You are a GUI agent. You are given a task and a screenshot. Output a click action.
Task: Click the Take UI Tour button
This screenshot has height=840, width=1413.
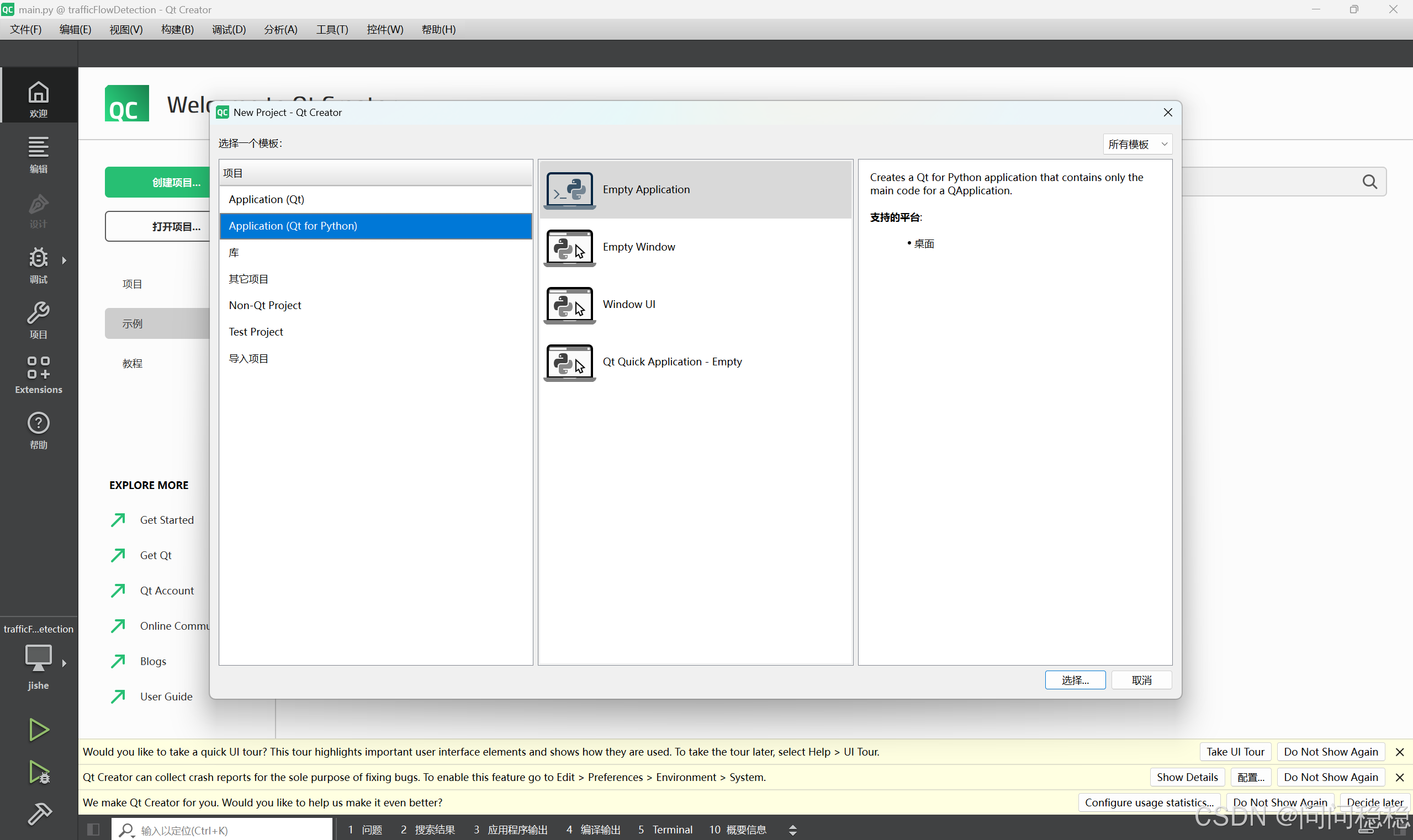[x=1235, y=752]
